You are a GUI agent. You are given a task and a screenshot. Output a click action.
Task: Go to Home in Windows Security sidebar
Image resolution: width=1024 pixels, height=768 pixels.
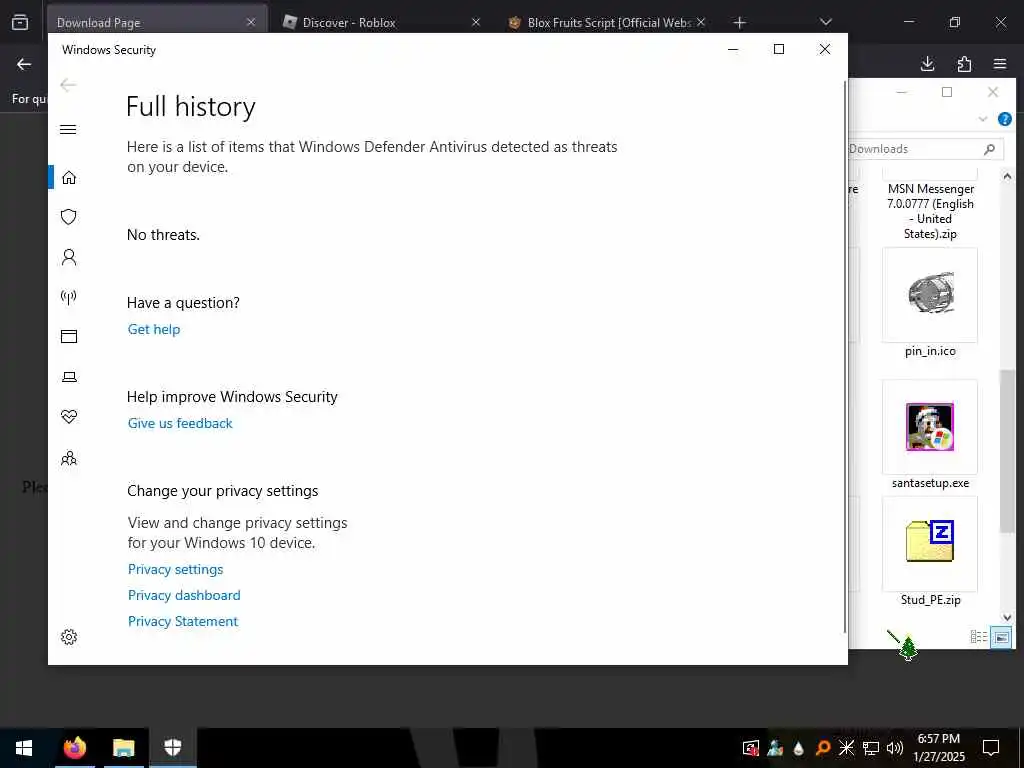click(69, 178)
